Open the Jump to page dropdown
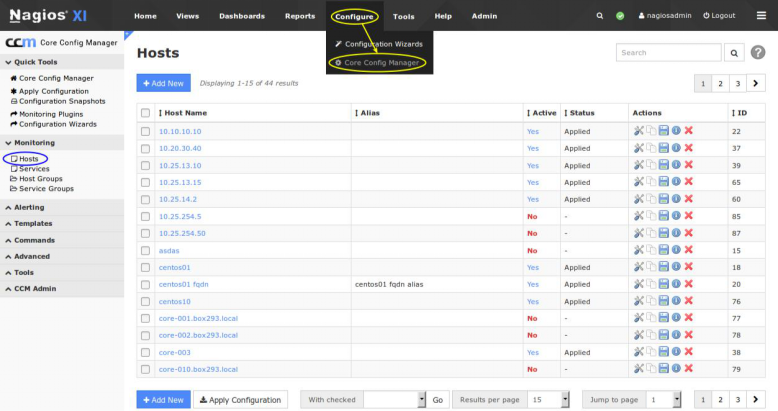 [x=663, y=400]
